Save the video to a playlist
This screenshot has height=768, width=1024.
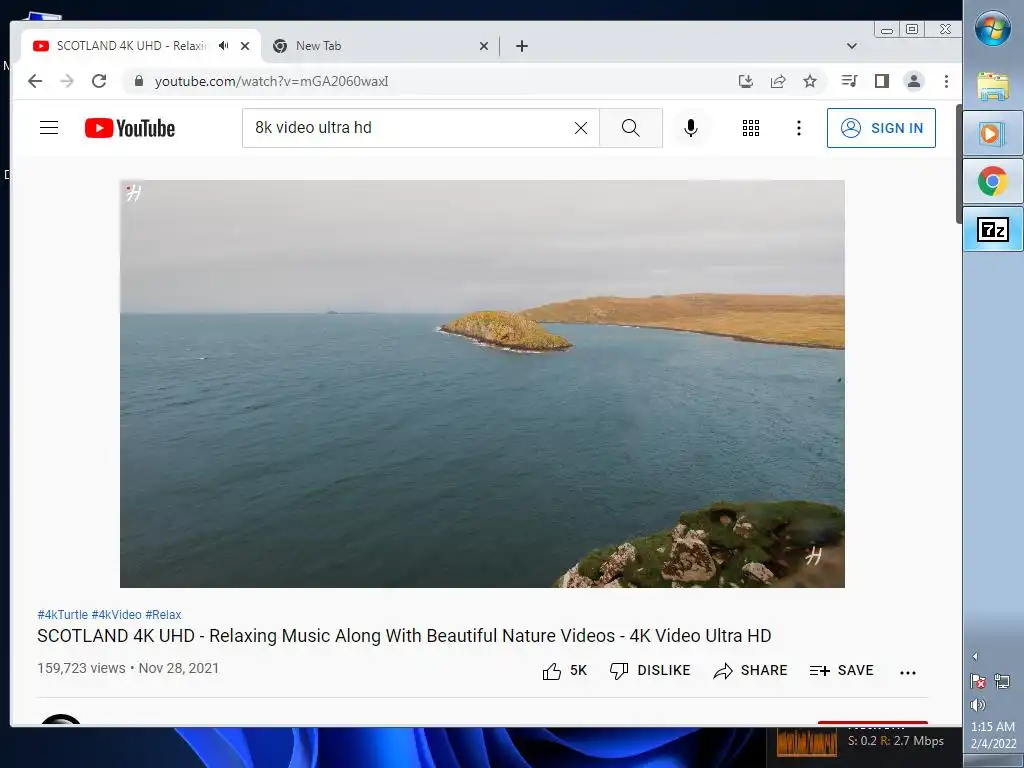click(x=841, y=671)
